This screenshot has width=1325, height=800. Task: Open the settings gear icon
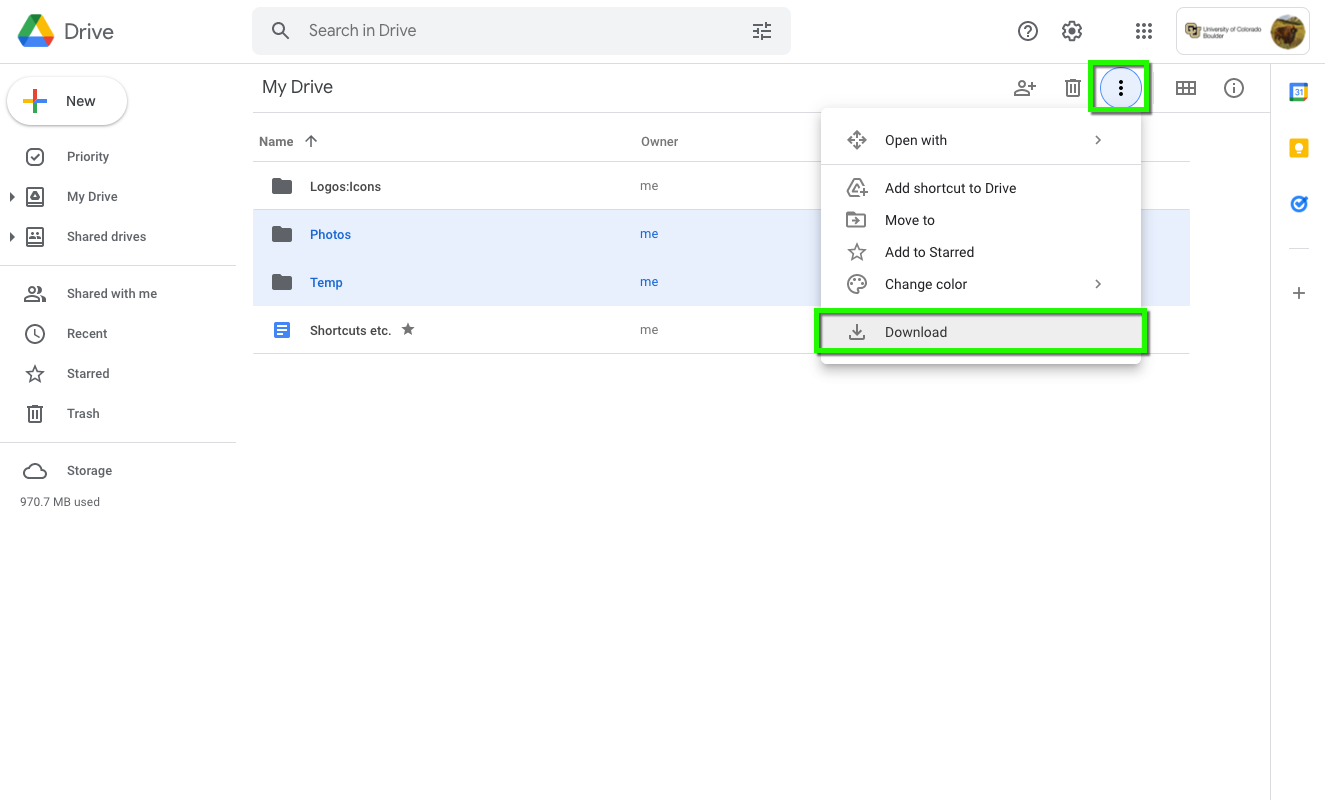click(1072, 31)
